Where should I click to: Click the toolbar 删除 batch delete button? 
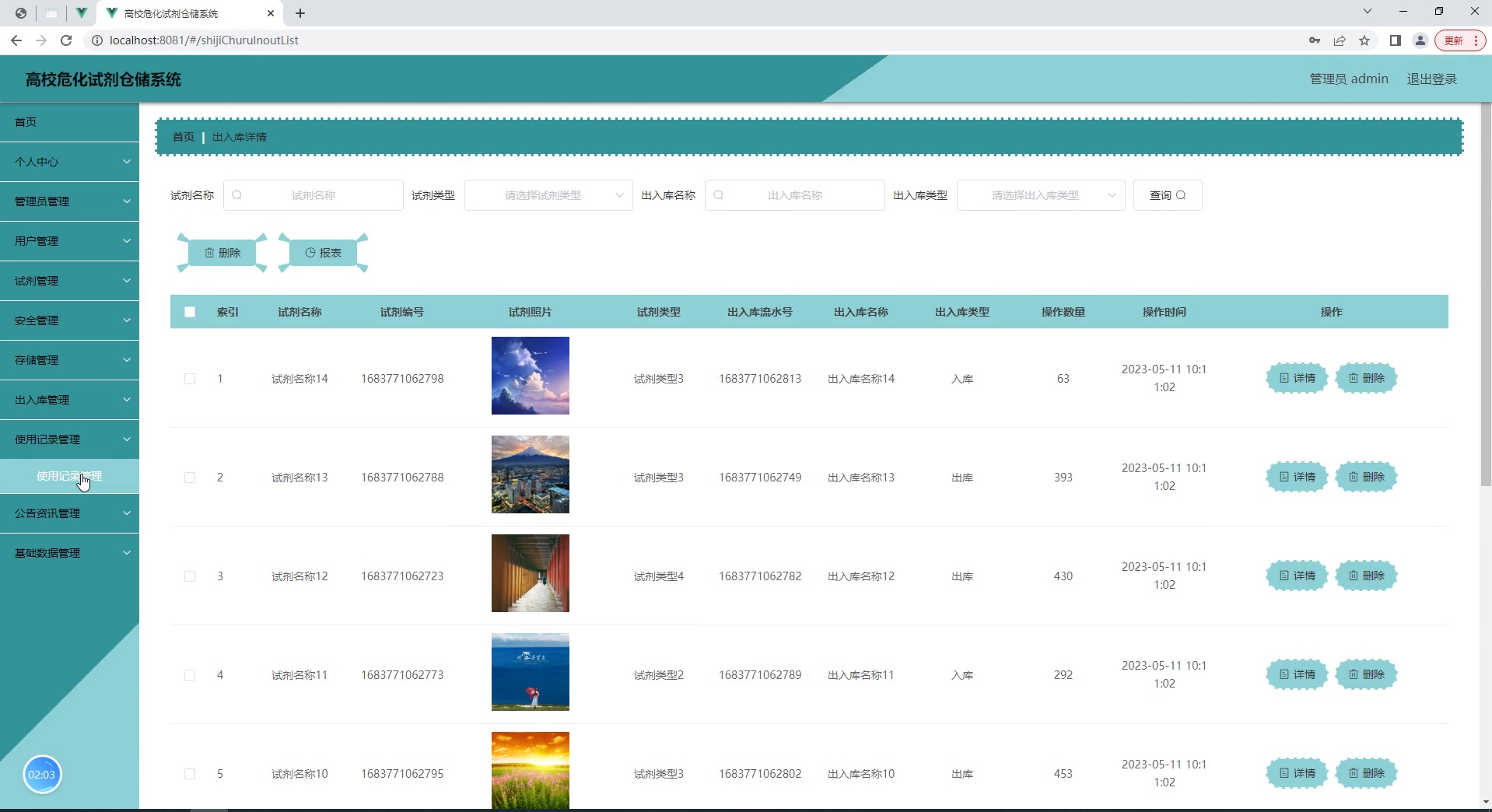tap(222, 253)
